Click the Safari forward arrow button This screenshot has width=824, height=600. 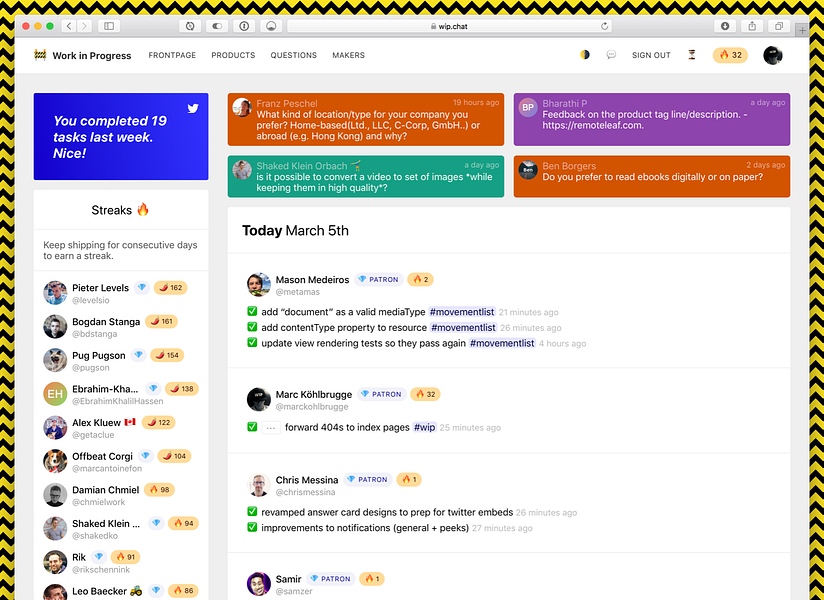point(84,26)
